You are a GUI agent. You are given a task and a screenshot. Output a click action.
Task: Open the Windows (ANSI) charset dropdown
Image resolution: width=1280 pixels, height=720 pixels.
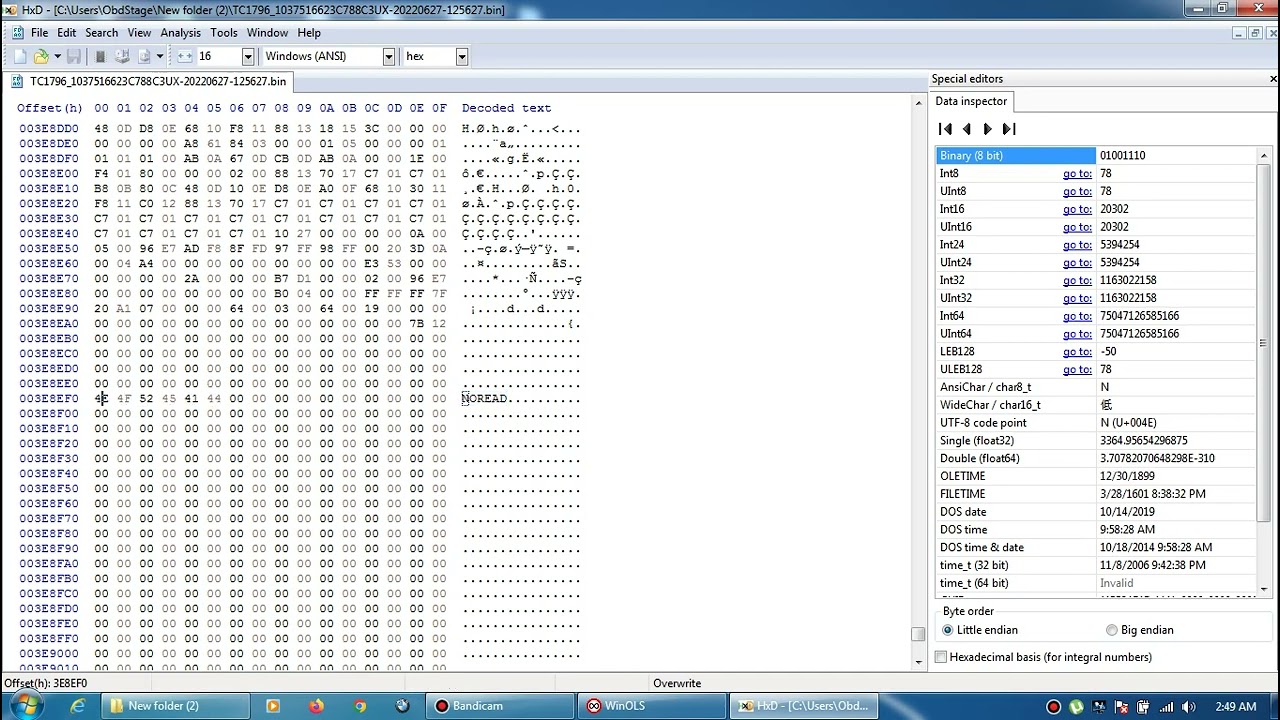click(389, 57)
